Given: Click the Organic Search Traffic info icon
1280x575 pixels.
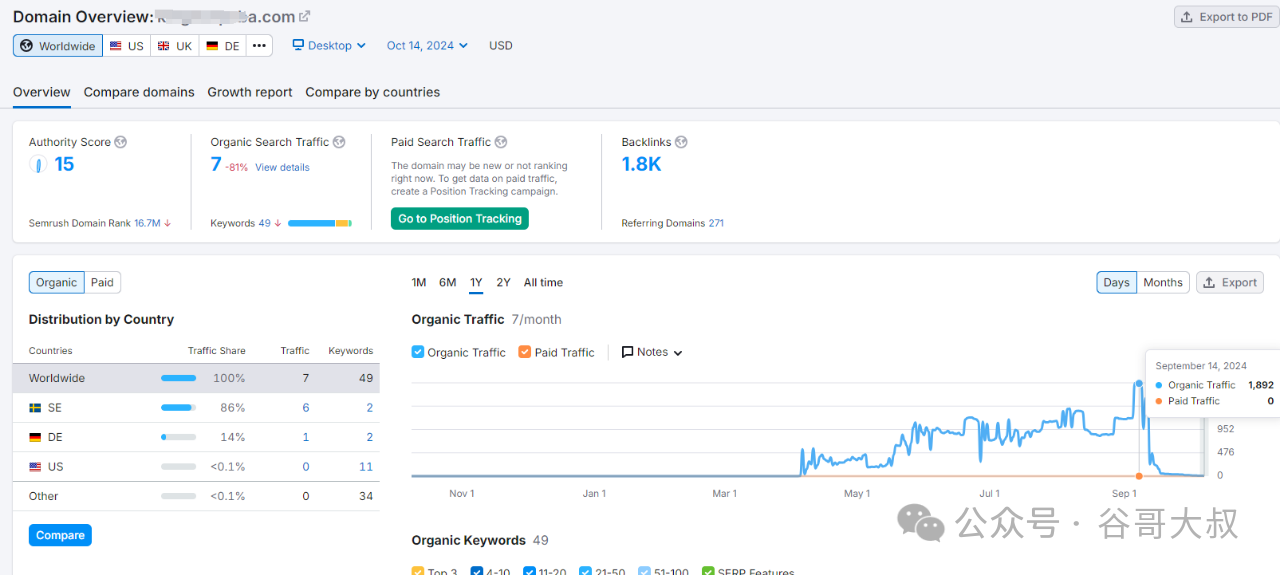Looking at the screenshot, I should tap(339, 142).
